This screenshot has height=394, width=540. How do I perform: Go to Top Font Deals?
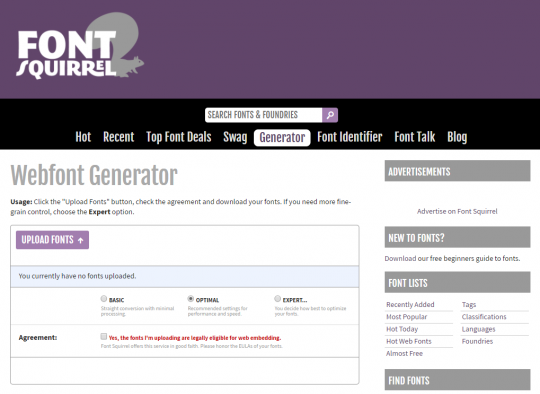(x=179, y=137)
